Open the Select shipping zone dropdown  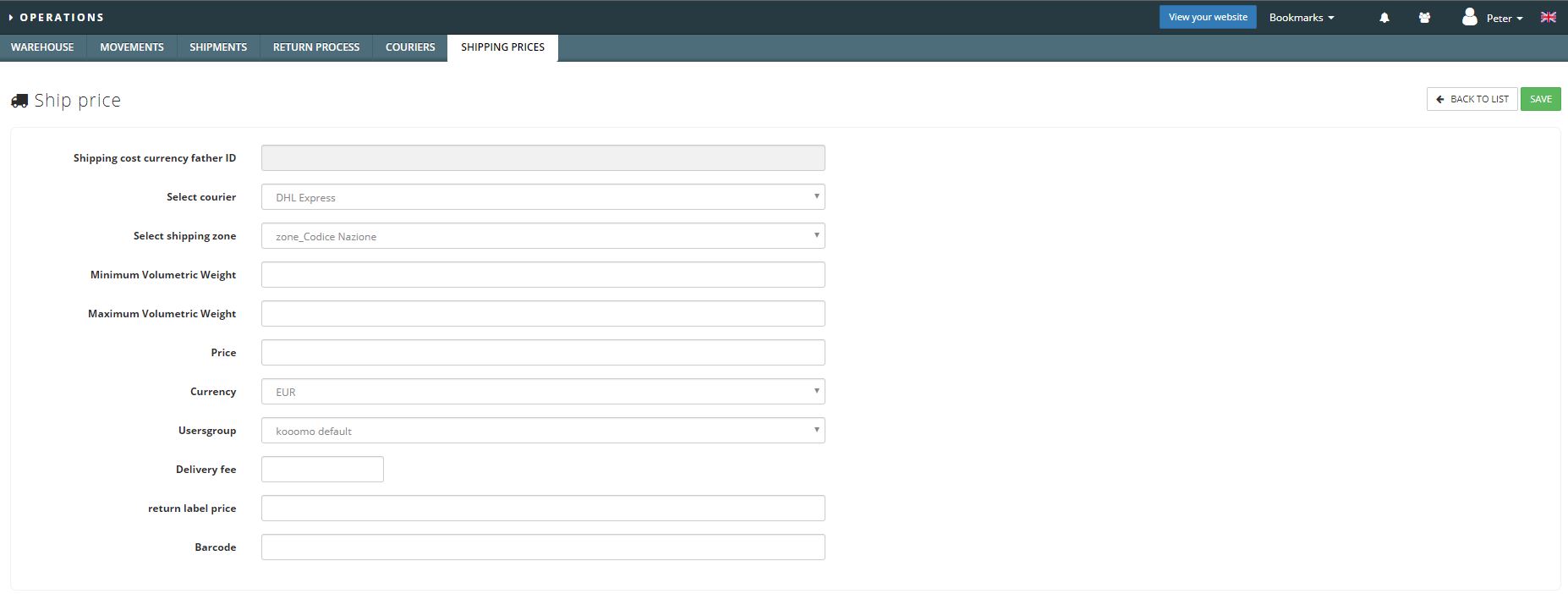[543, 236]
